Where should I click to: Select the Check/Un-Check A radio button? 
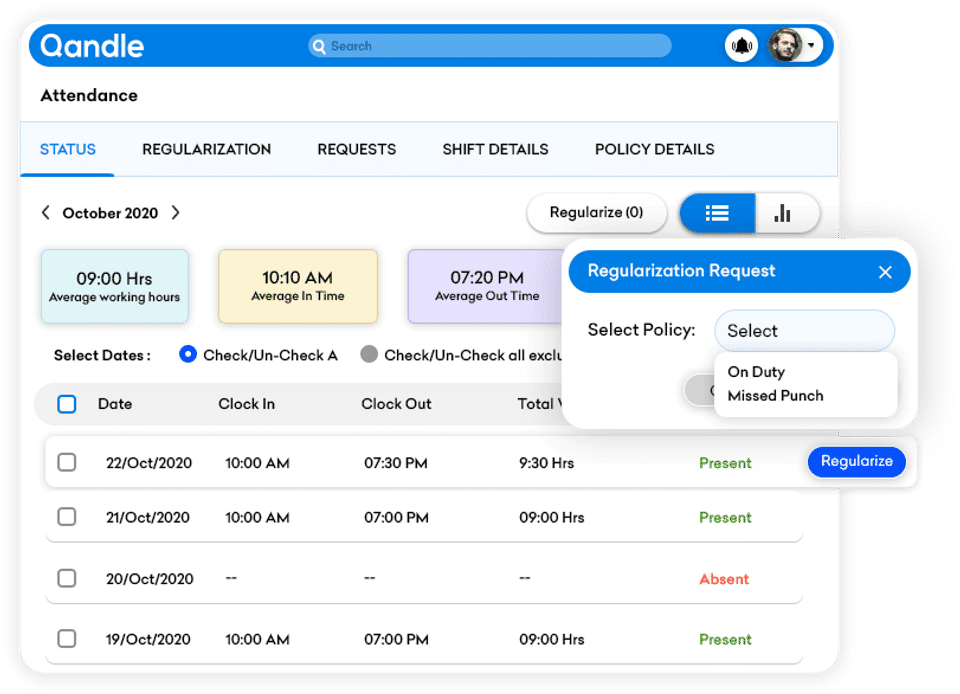coord(188,354)
